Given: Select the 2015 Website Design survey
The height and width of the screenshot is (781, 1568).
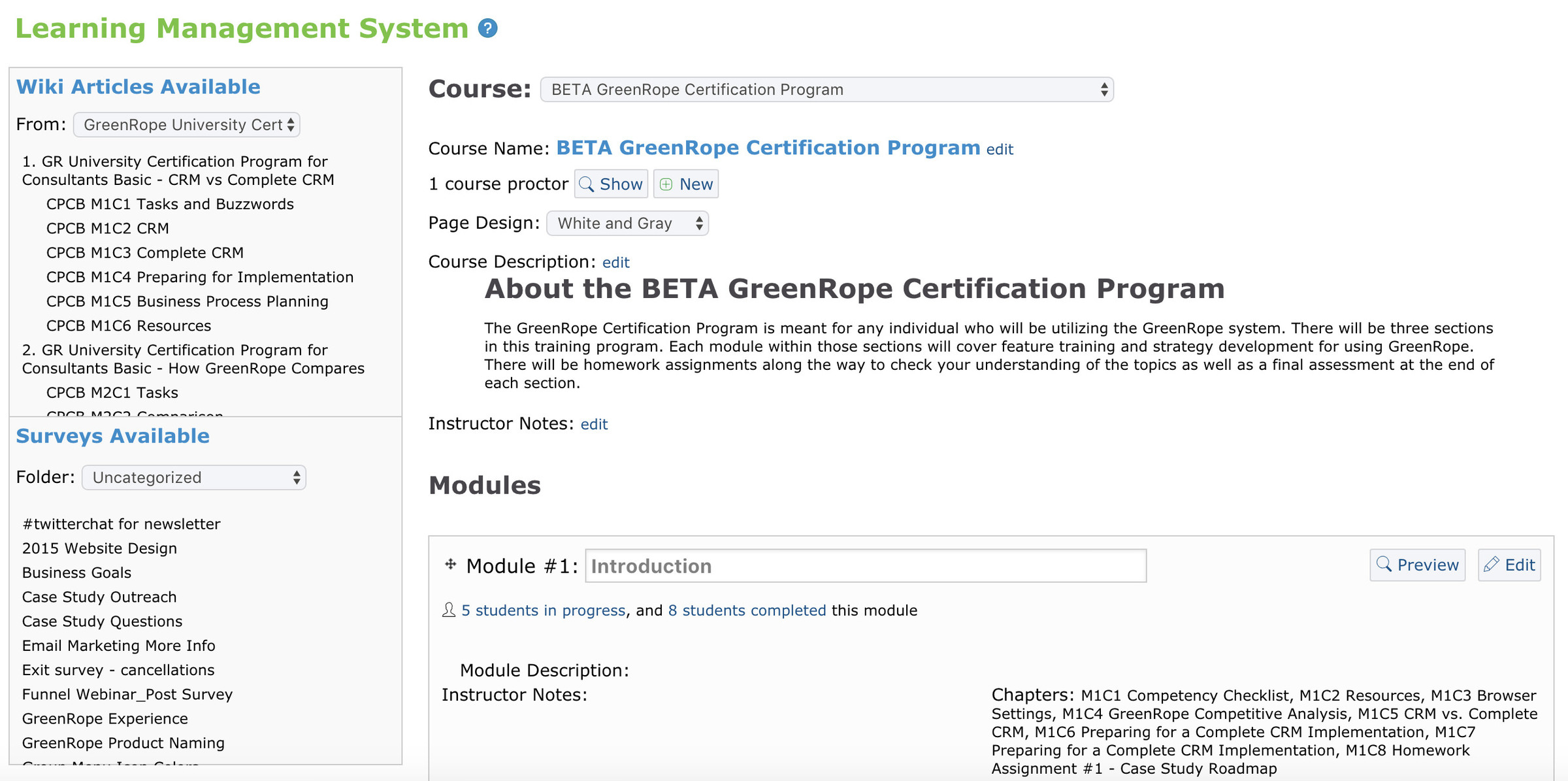Looking at the screenshot, I should [99, 548].
